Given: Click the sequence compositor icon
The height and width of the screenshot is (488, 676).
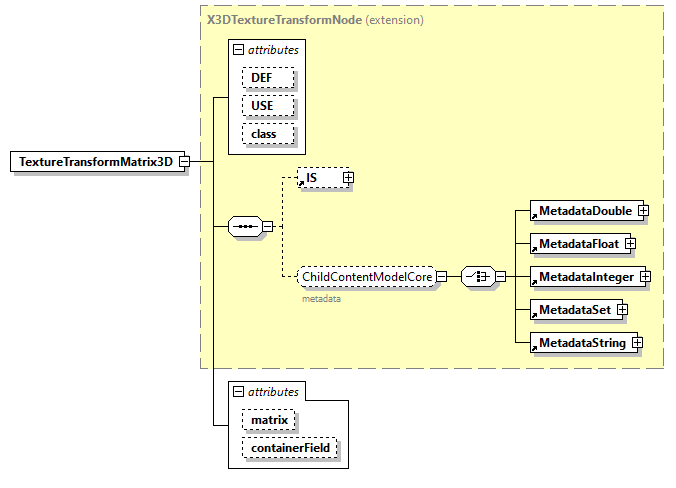Looking at the screenshot, I should click(244, 227).
